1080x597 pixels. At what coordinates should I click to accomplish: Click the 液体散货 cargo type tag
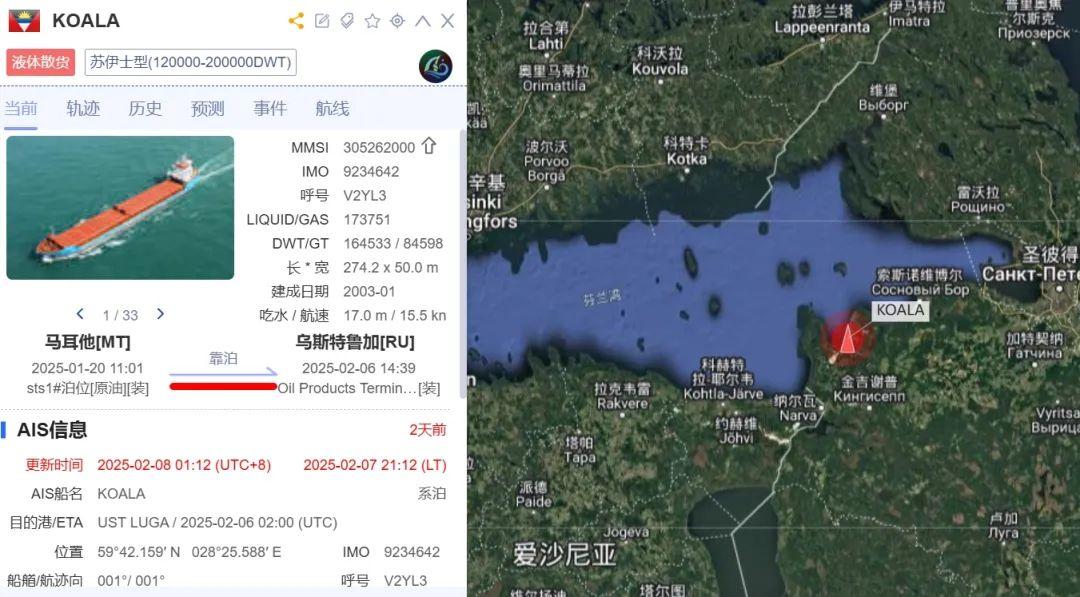point(41,62)
